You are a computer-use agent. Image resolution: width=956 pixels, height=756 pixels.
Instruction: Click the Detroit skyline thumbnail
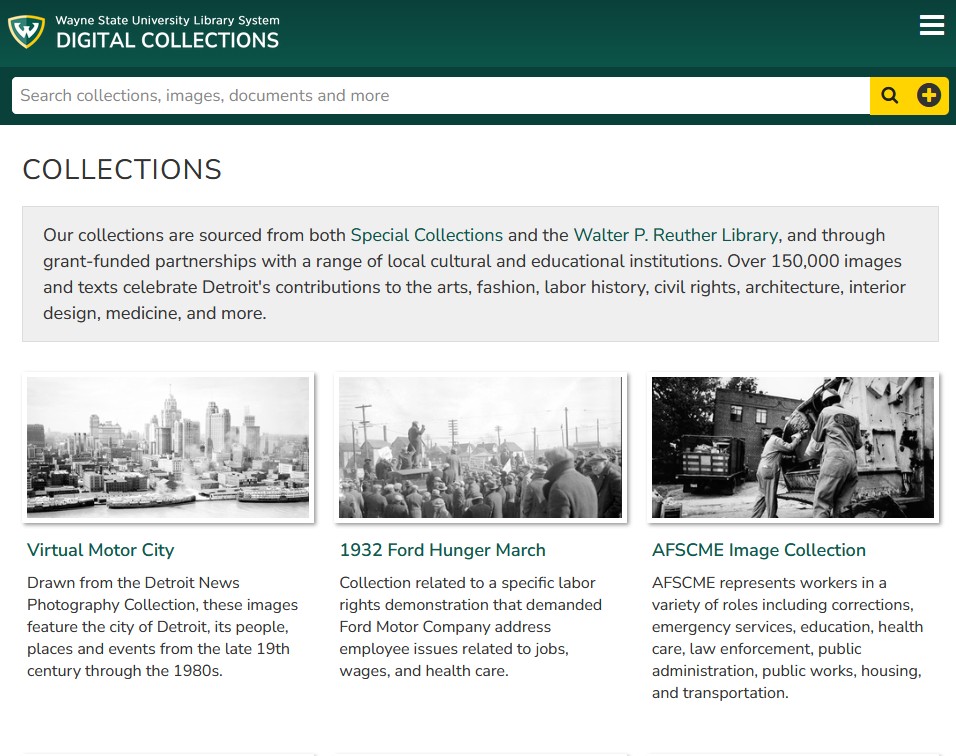click(168, 448)
